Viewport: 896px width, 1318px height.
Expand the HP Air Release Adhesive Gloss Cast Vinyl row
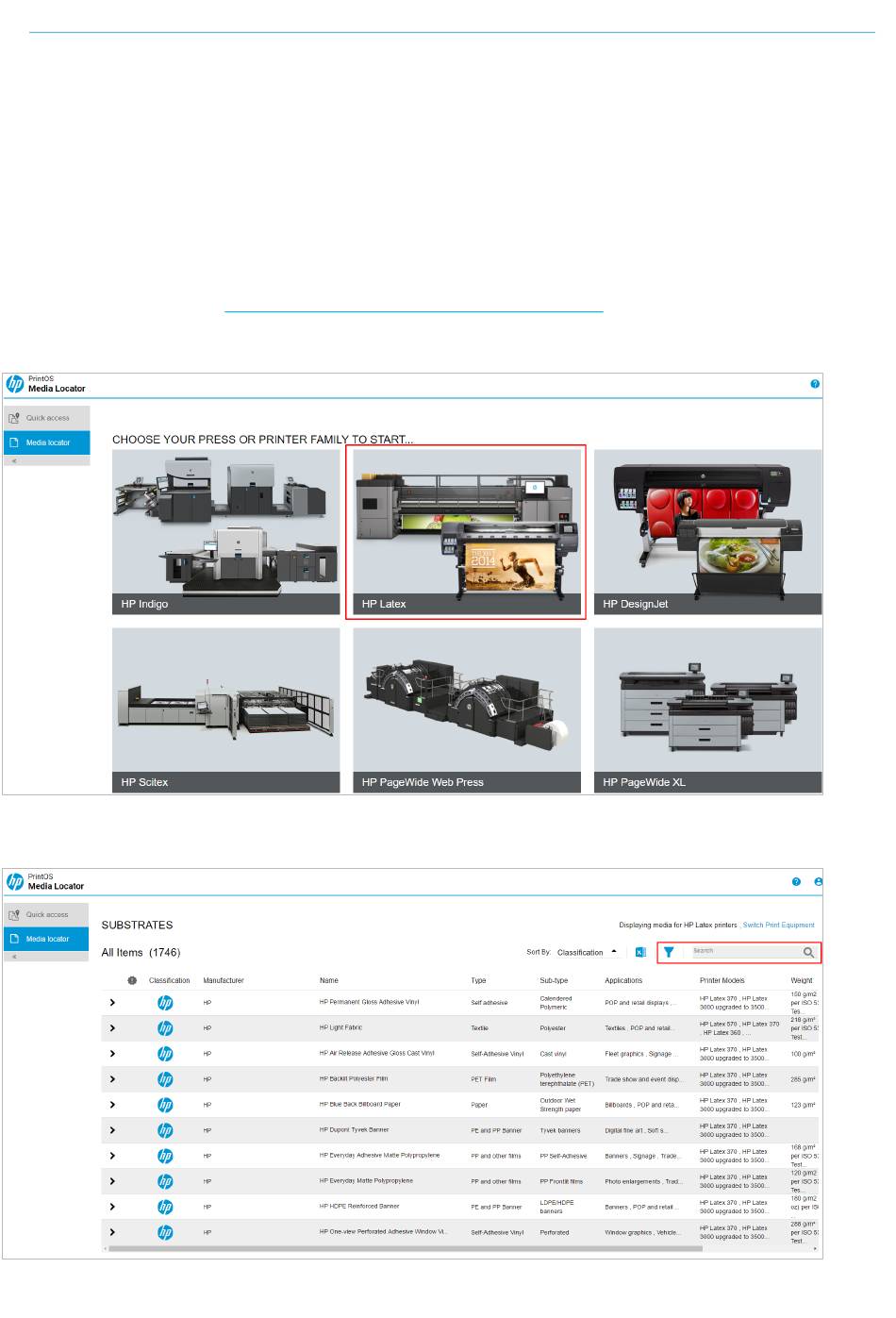112,1054
